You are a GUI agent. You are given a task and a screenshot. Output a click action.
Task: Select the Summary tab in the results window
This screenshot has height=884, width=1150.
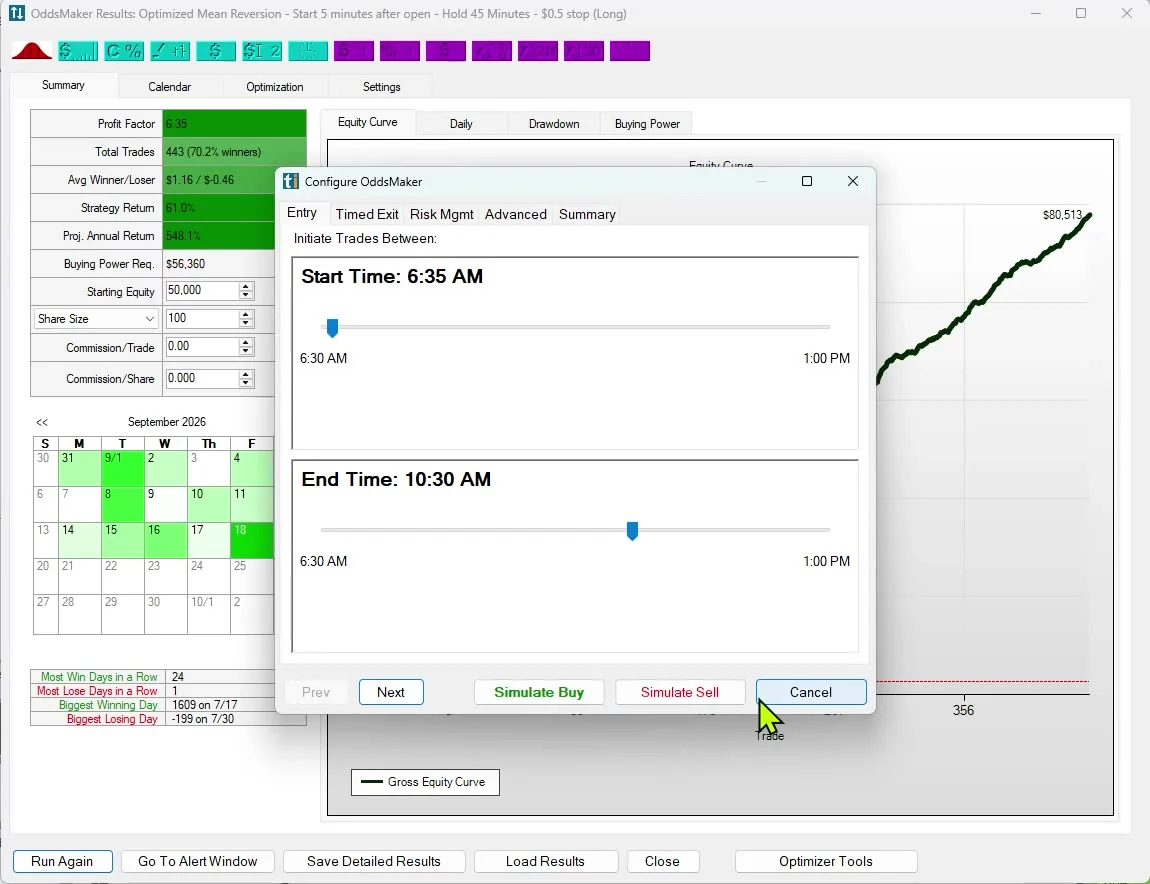[63, 85]
